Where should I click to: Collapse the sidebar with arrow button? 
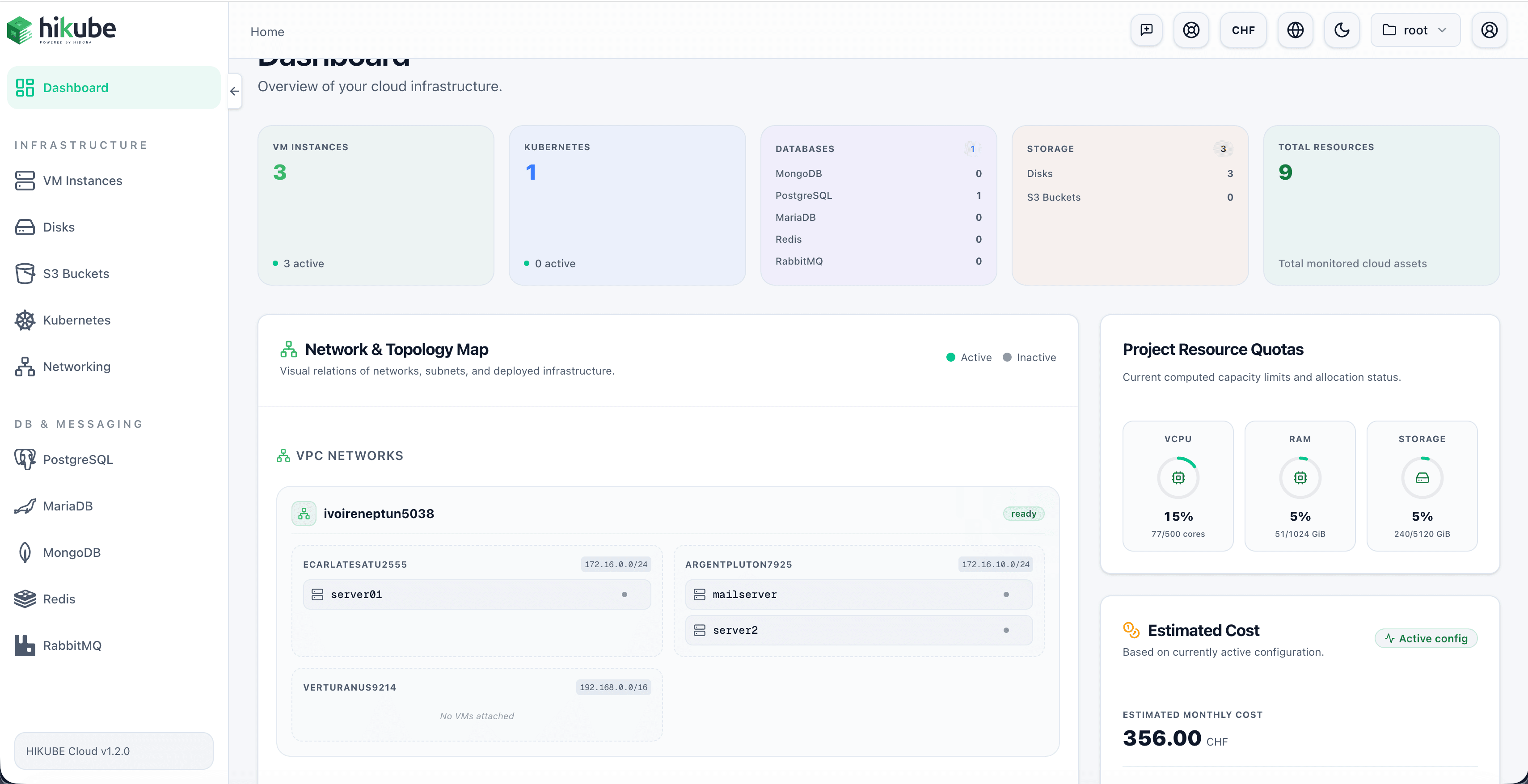point(235,91)
